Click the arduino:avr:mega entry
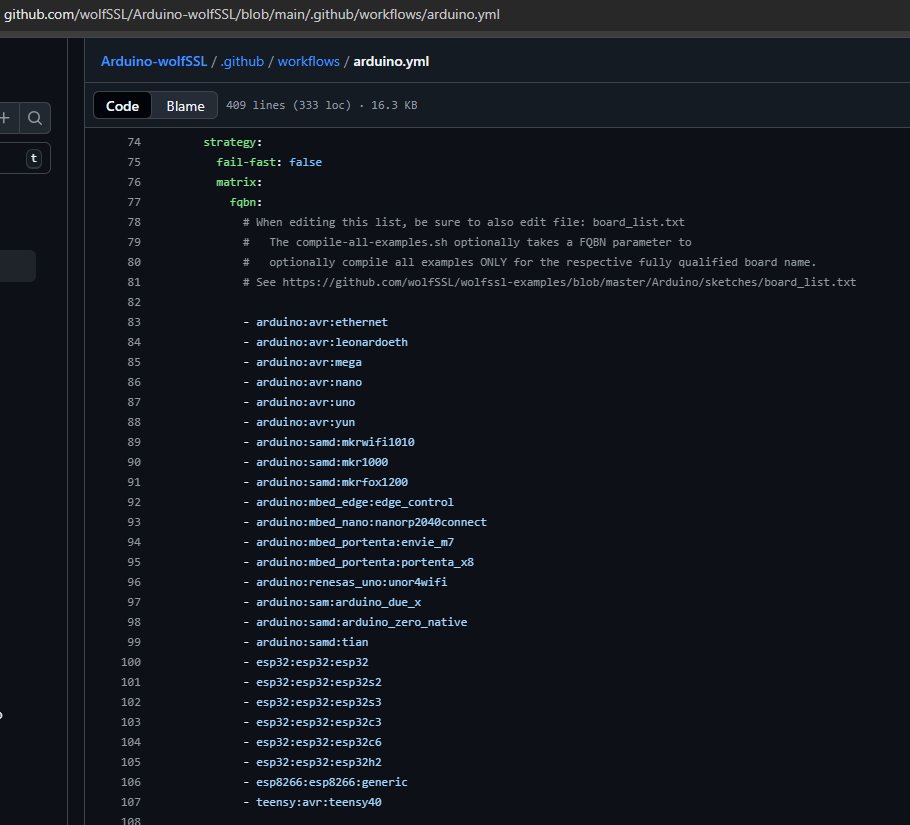 click(309, 362)
